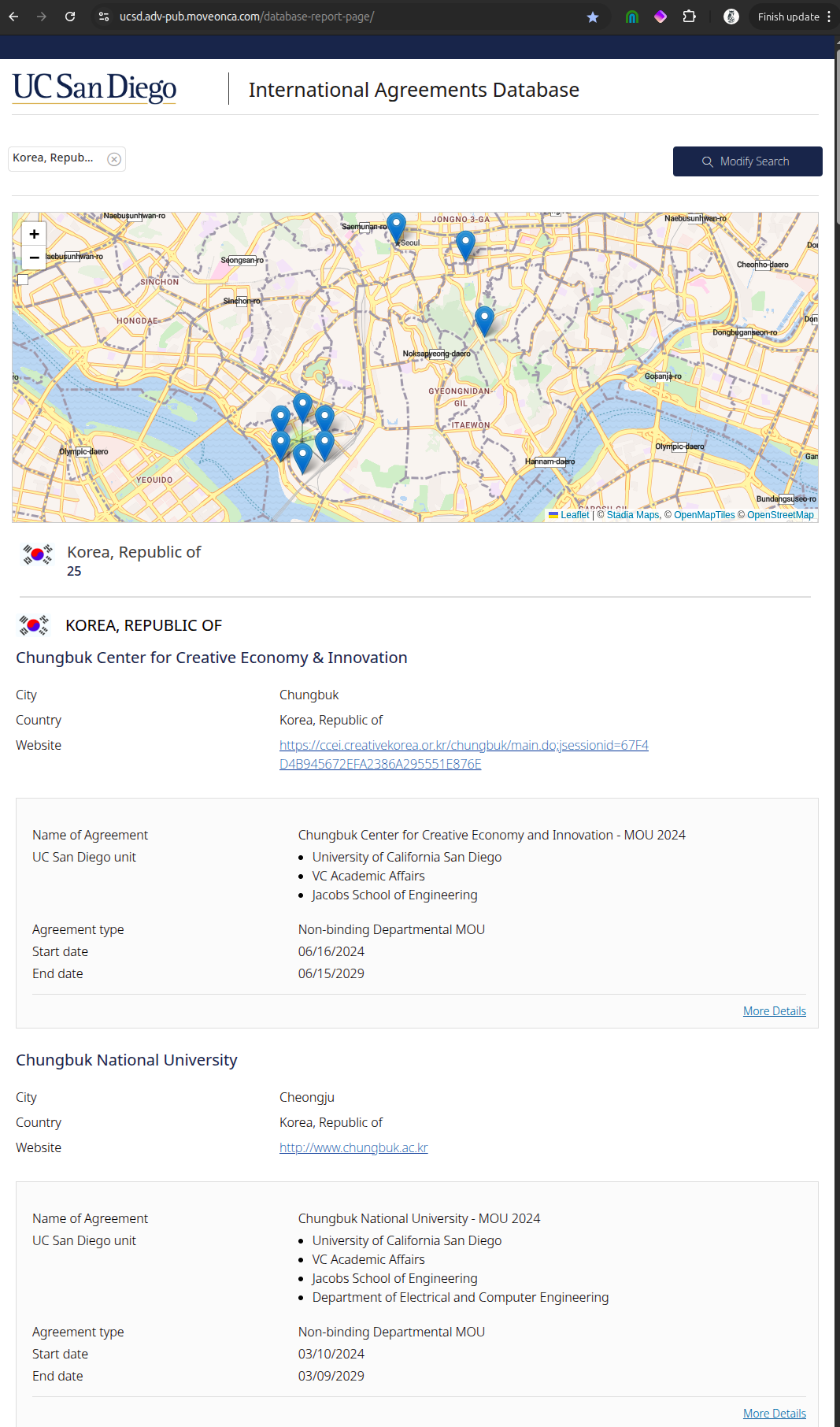Viewport: 840px width, 1427px height.
Task: Click the Cheongju city value
Action: tap(307, 1097)
